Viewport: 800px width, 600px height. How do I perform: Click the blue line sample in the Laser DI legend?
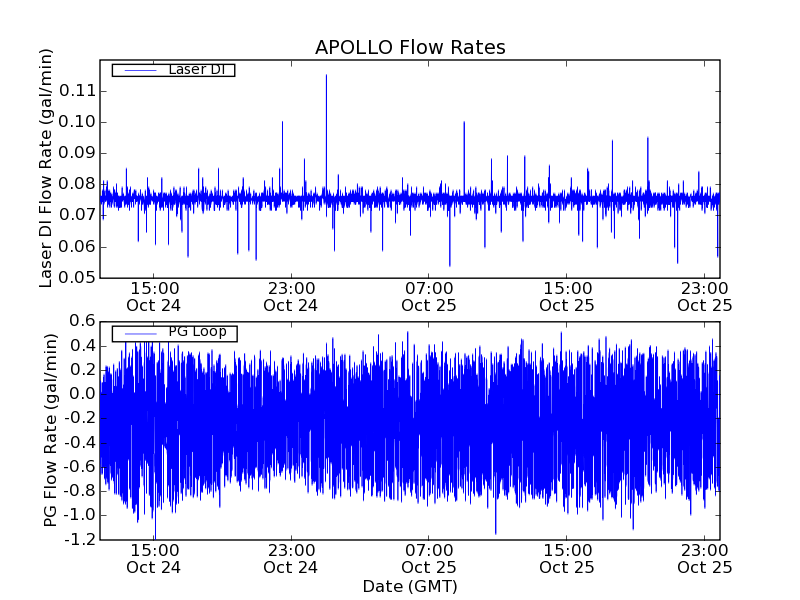point(140,70)
